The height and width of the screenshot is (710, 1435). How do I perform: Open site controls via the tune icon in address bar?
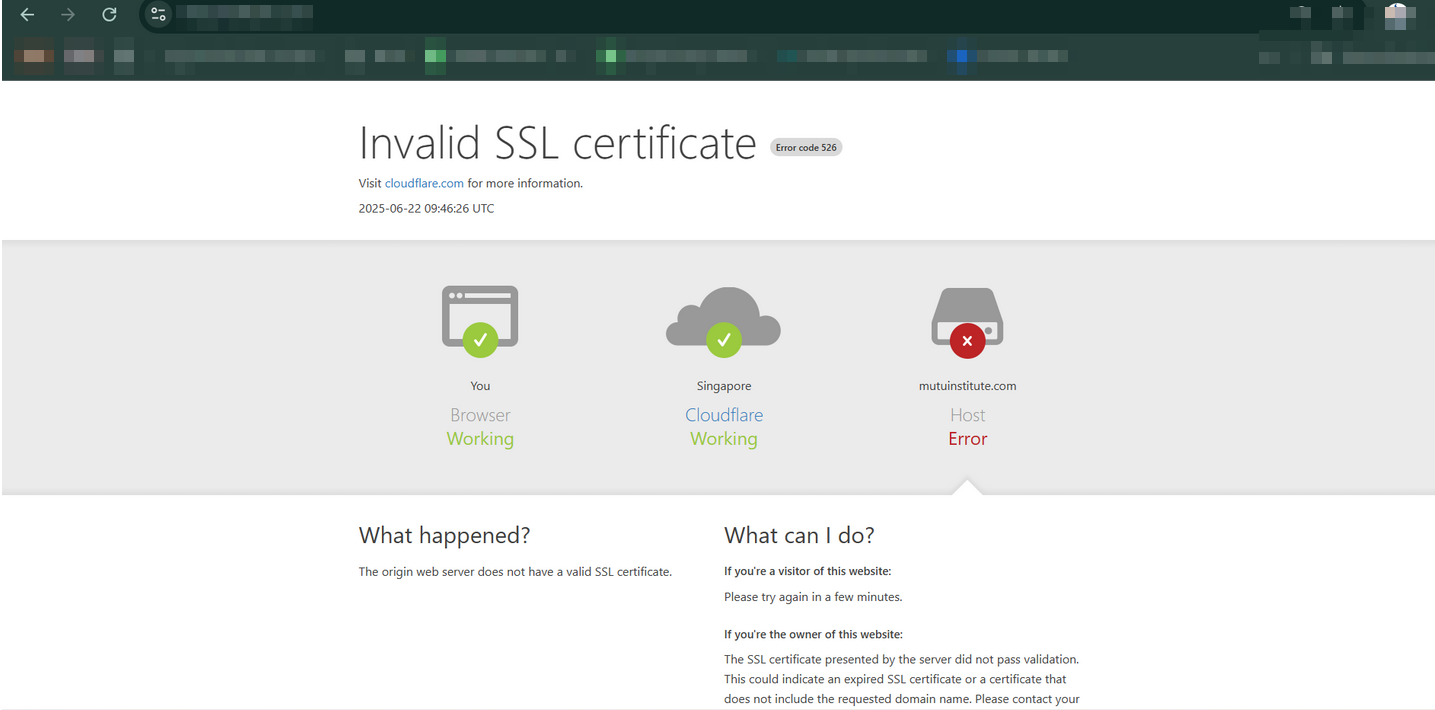click(157, 15)
